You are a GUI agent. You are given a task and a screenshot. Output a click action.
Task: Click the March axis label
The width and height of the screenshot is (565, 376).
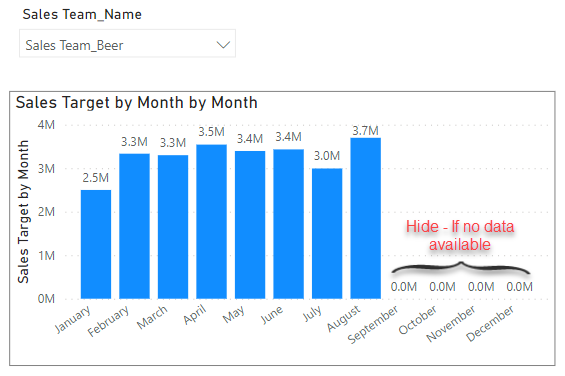tap(152, 317)
